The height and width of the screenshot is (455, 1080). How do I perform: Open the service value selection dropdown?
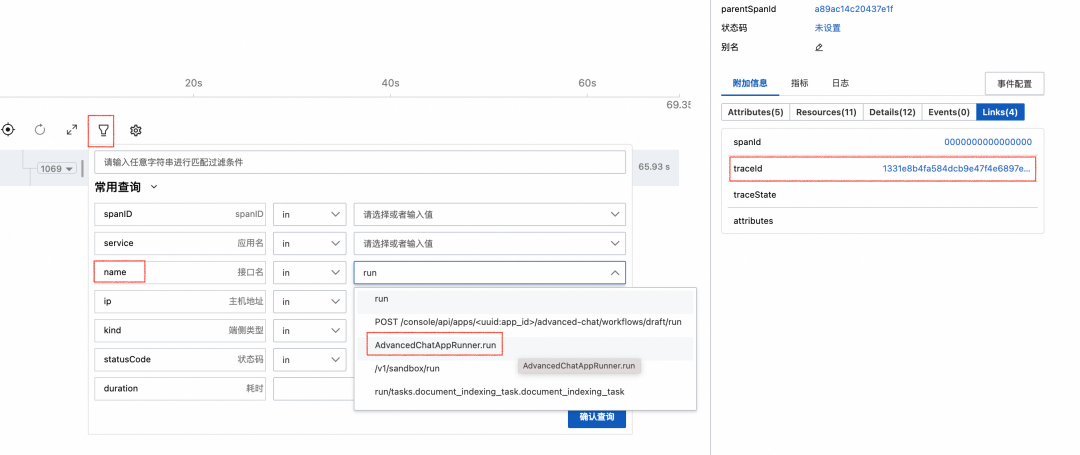point(489,243)
